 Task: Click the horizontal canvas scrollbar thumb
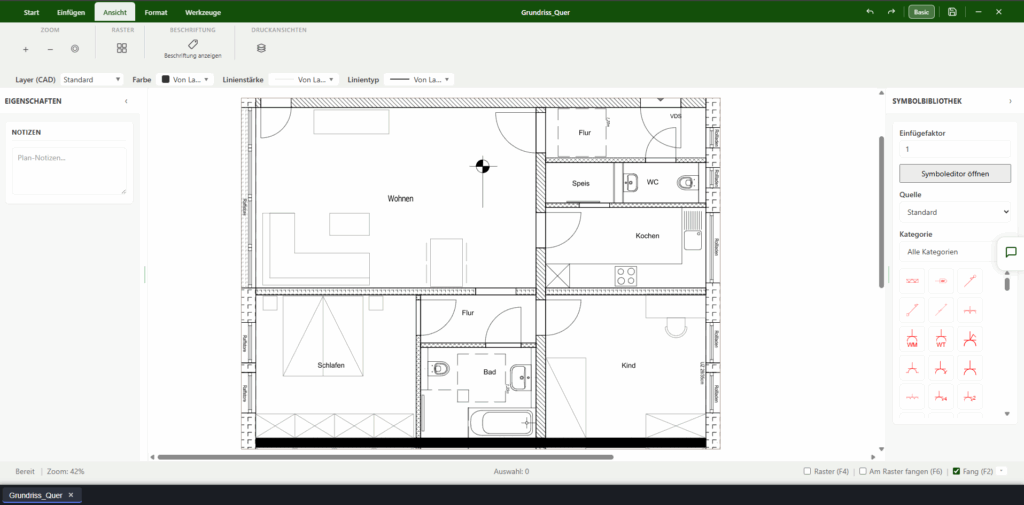[385, 457]
